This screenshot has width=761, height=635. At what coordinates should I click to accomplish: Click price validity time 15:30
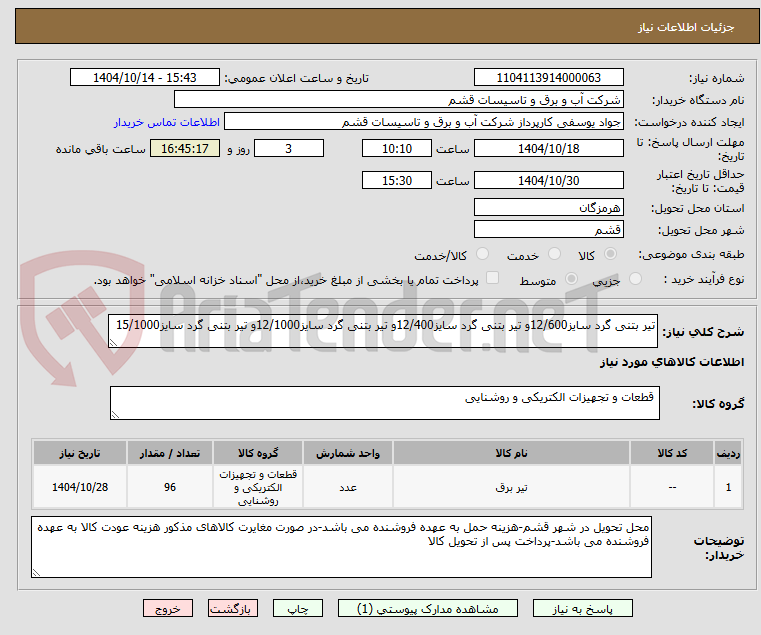[397, 181]
